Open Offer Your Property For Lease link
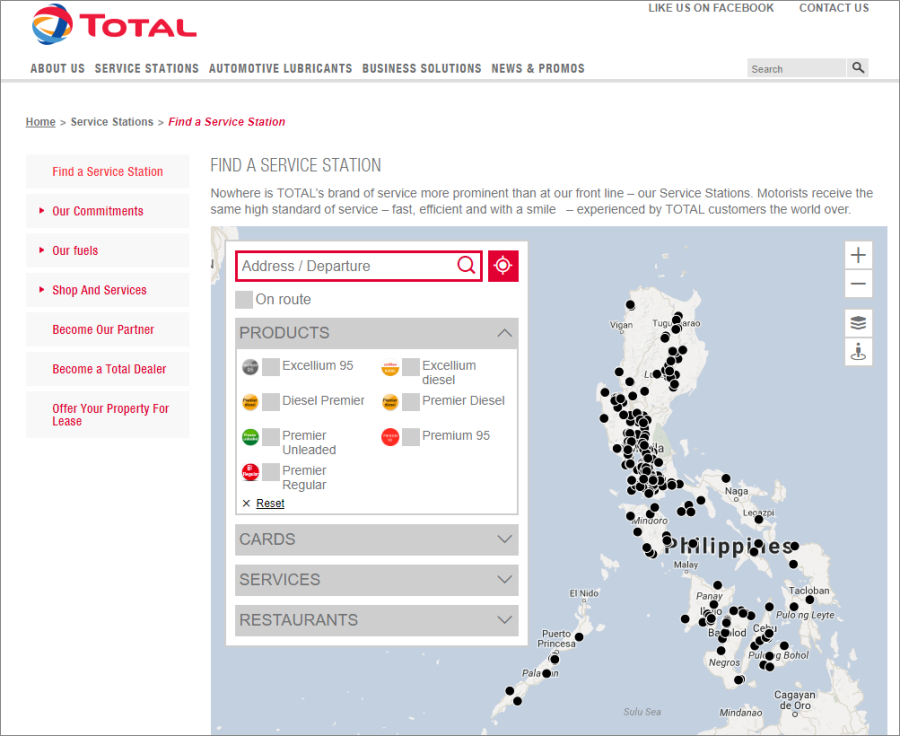The width and height of the screenshot is (900, 736). coord(107,415)
